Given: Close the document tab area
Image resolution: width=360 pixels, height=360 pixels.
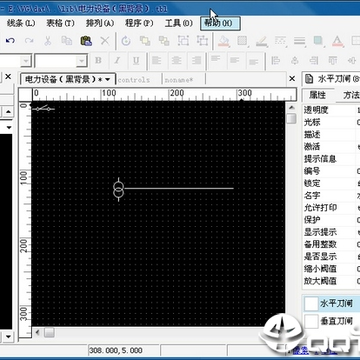Looking at the screenshot, I should [x=292, y=79].
